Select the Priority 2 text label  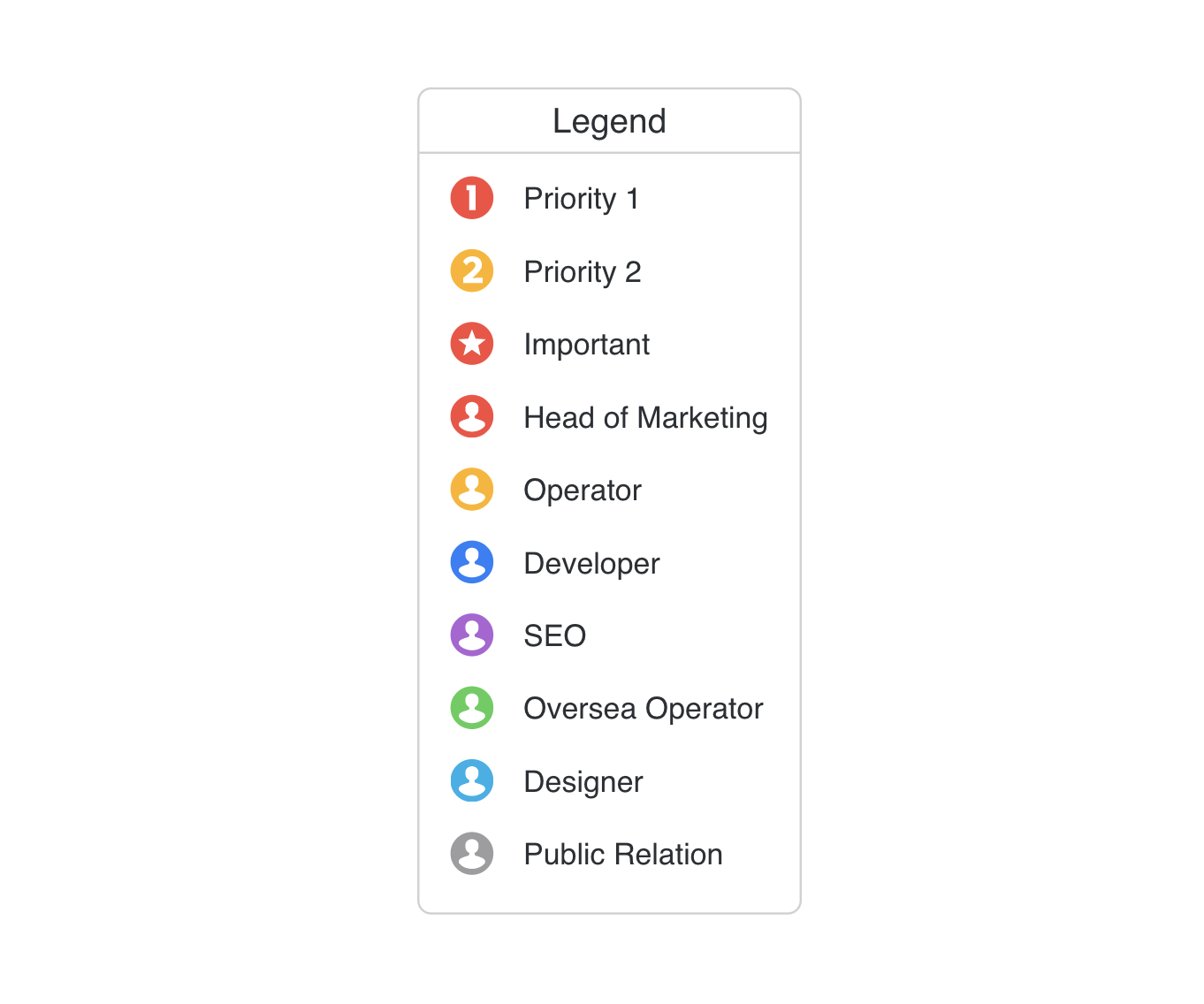click(583, 272)
